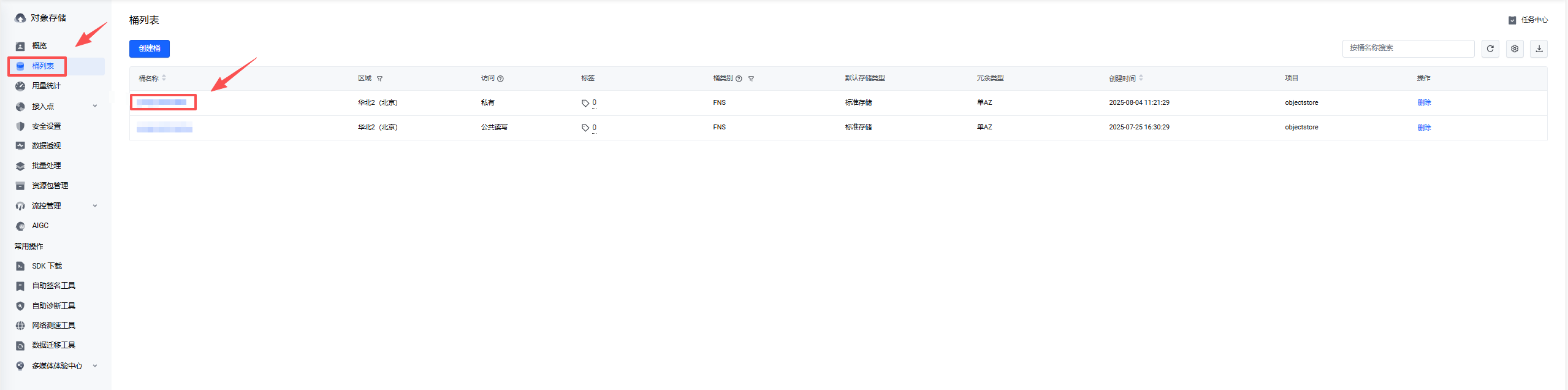
Task: Click the filter icon next to 区域
Action: [379, 78]
